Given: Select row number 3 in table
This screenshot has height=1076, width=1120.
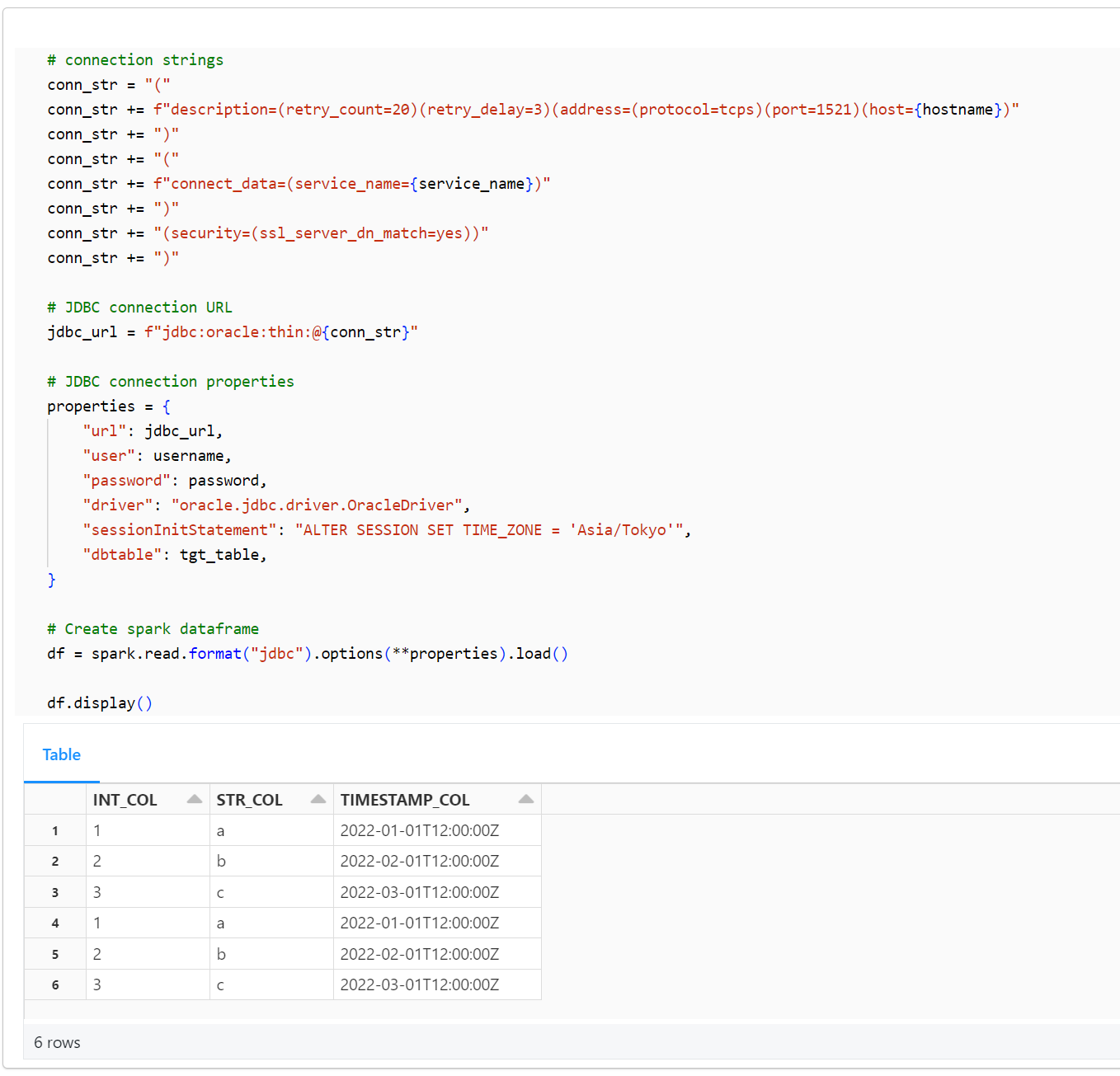Looking at the screenshot, I should tap(55, 892).
